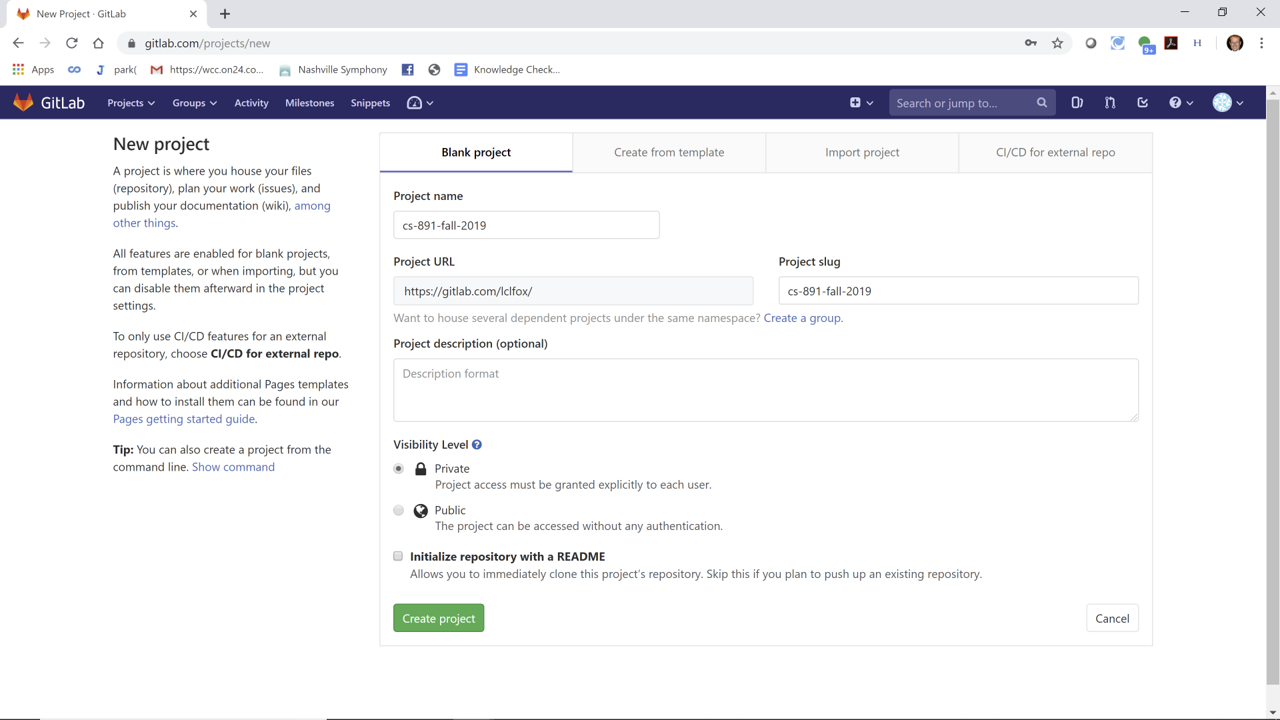The image size is (1280, 720).
Task: Bookmark page with the star icon
Action: [1057, 43]
